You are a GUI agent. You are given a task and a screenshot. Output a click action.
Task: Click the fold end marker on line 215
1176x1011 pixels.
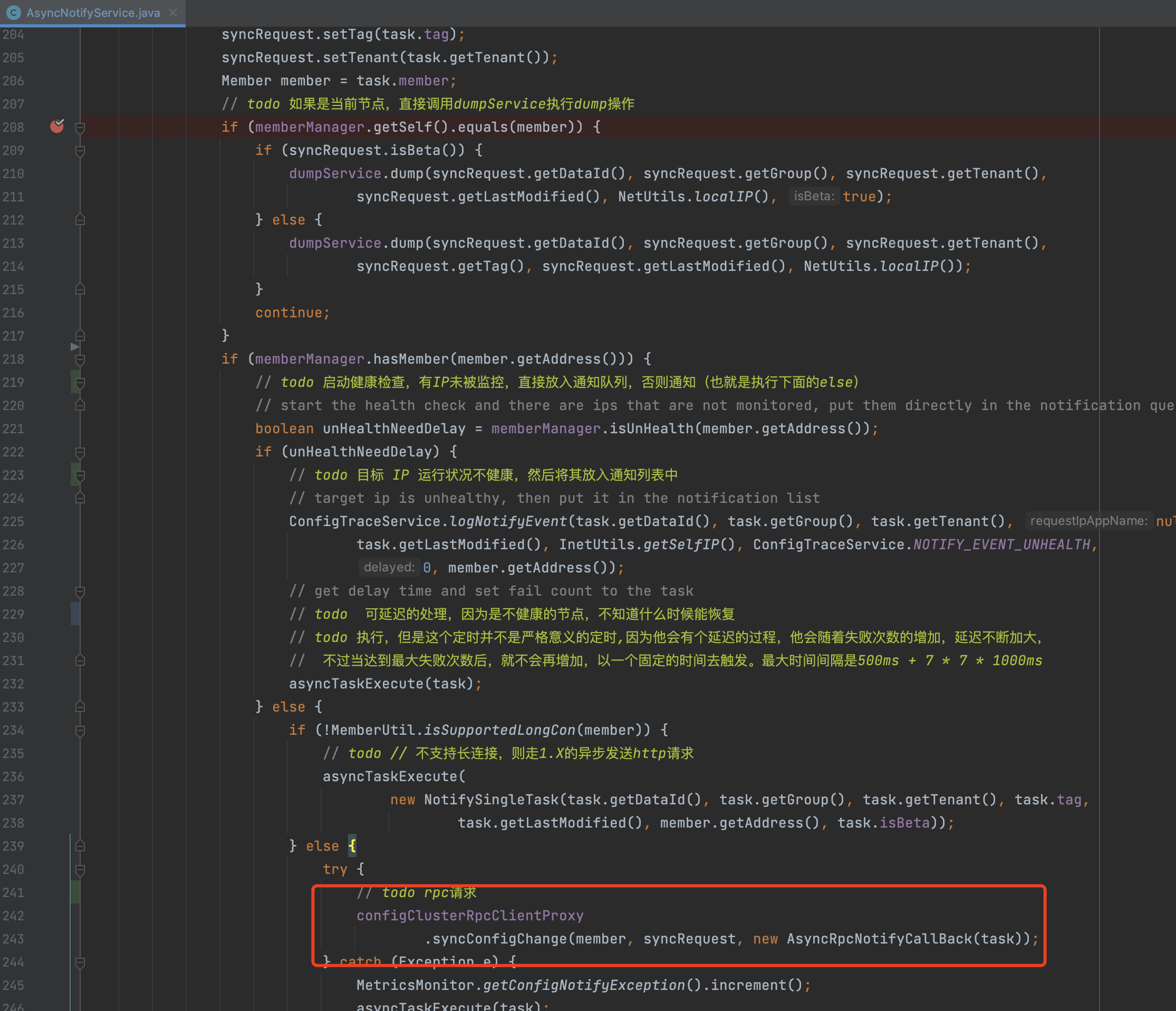(x=80, y=289)
